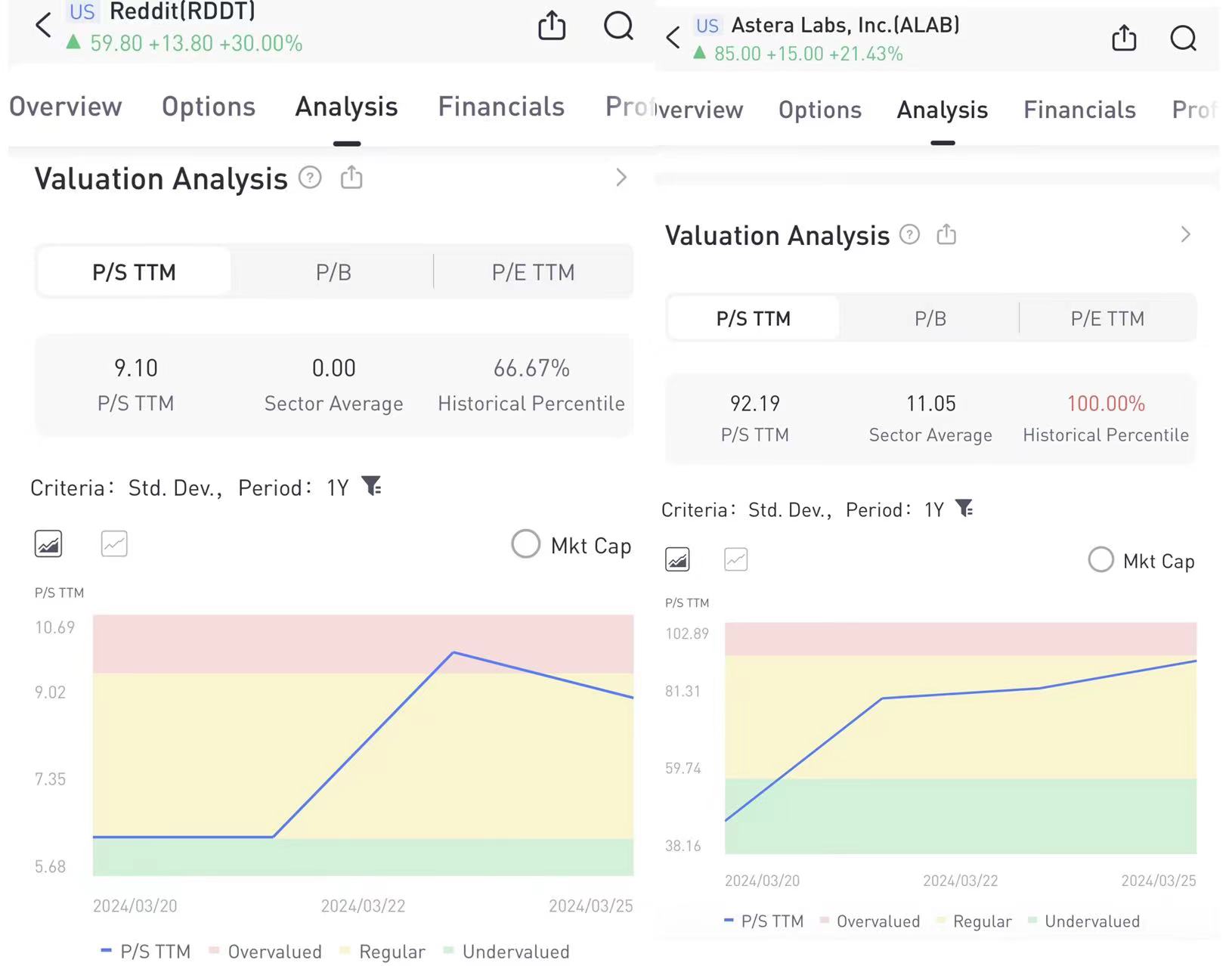Image resolution: width=1232 pixels, height=966 pixels.
Task: Open search from the Reddit header
Action: (618, 26)
